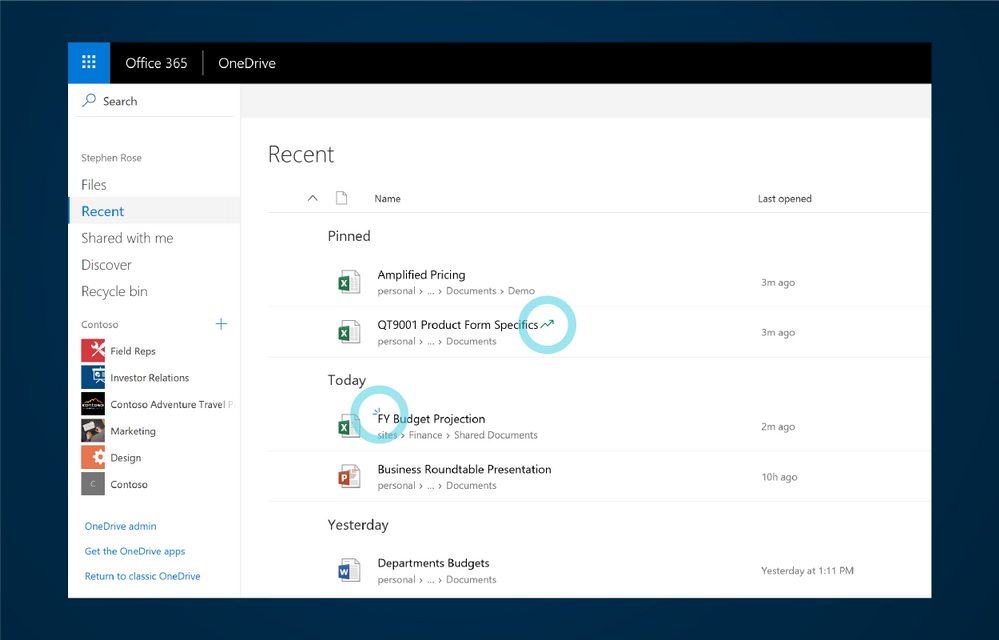Open the Office 365 app launcher

pos(89,63)
